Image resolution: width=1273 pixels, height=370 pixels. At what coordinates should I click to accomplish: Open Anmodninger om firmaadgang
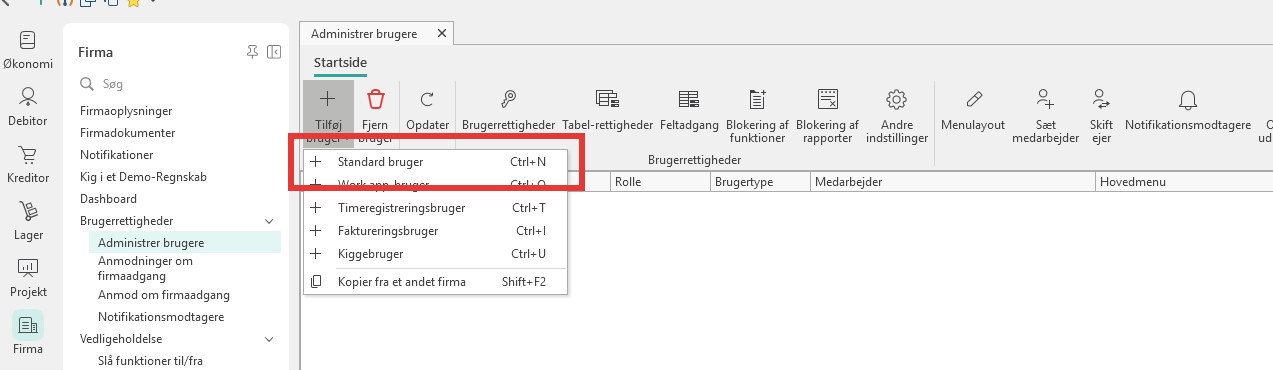tap(146, 267)
